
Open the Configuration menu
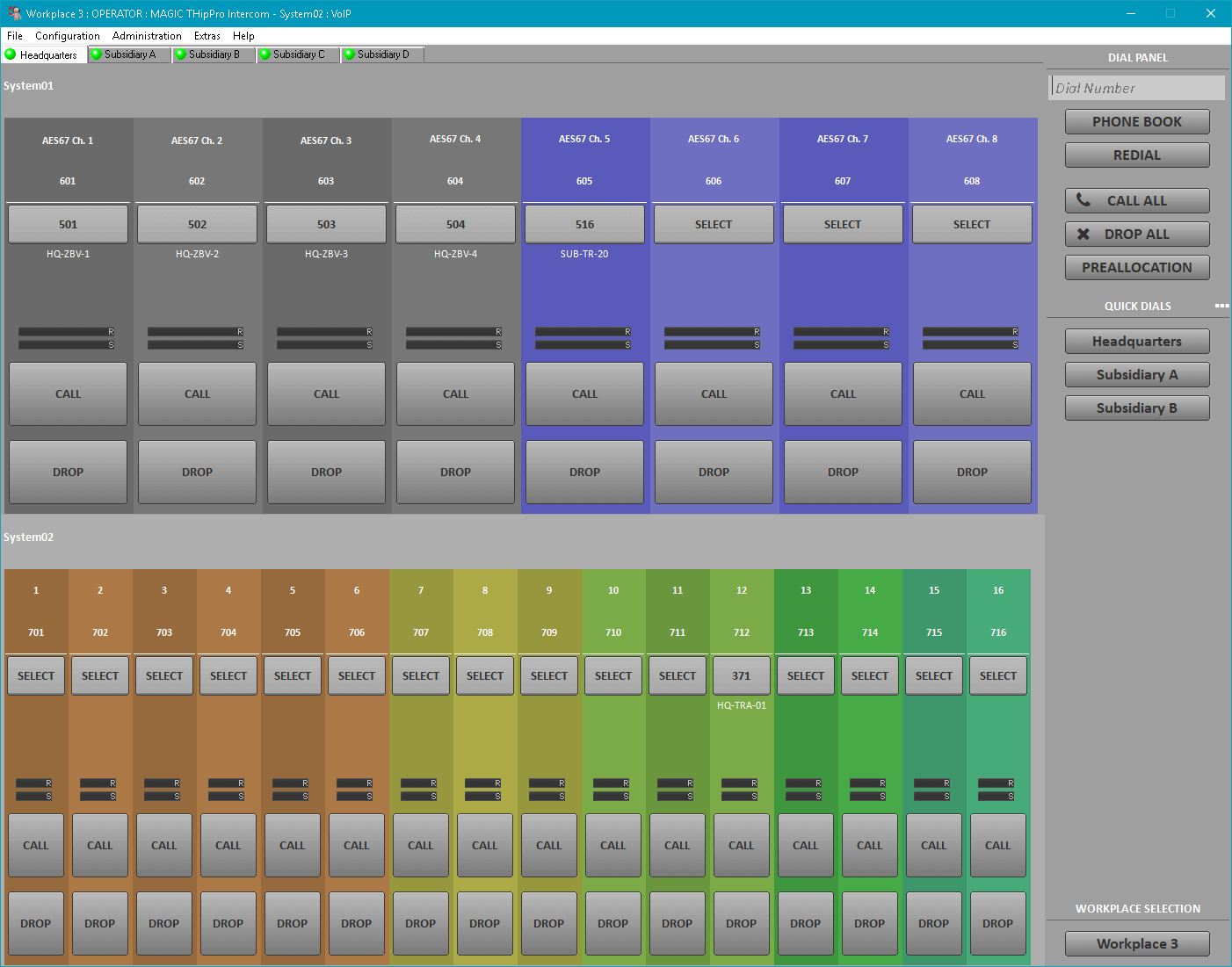tap(67, 36)
